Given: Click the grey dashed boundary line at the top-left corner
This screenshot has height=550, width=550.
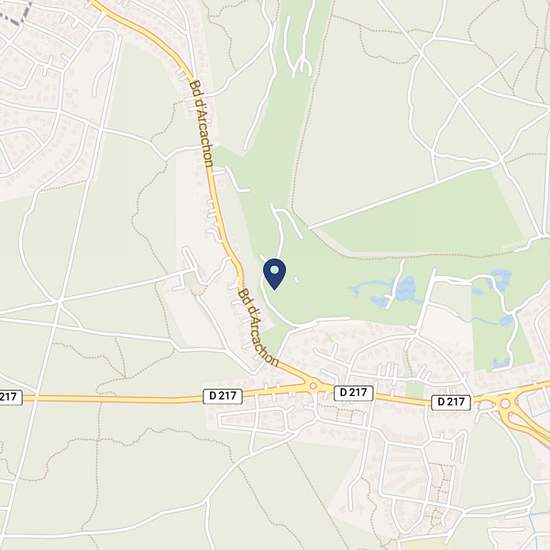Looking at the screenshot, I should click(x=16, y=11).
